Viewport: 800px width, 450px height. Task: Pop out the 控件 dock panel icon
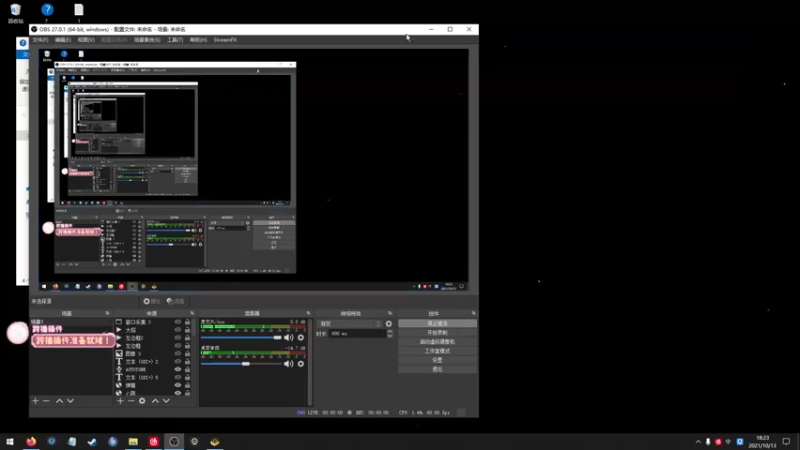pos(473,313)
